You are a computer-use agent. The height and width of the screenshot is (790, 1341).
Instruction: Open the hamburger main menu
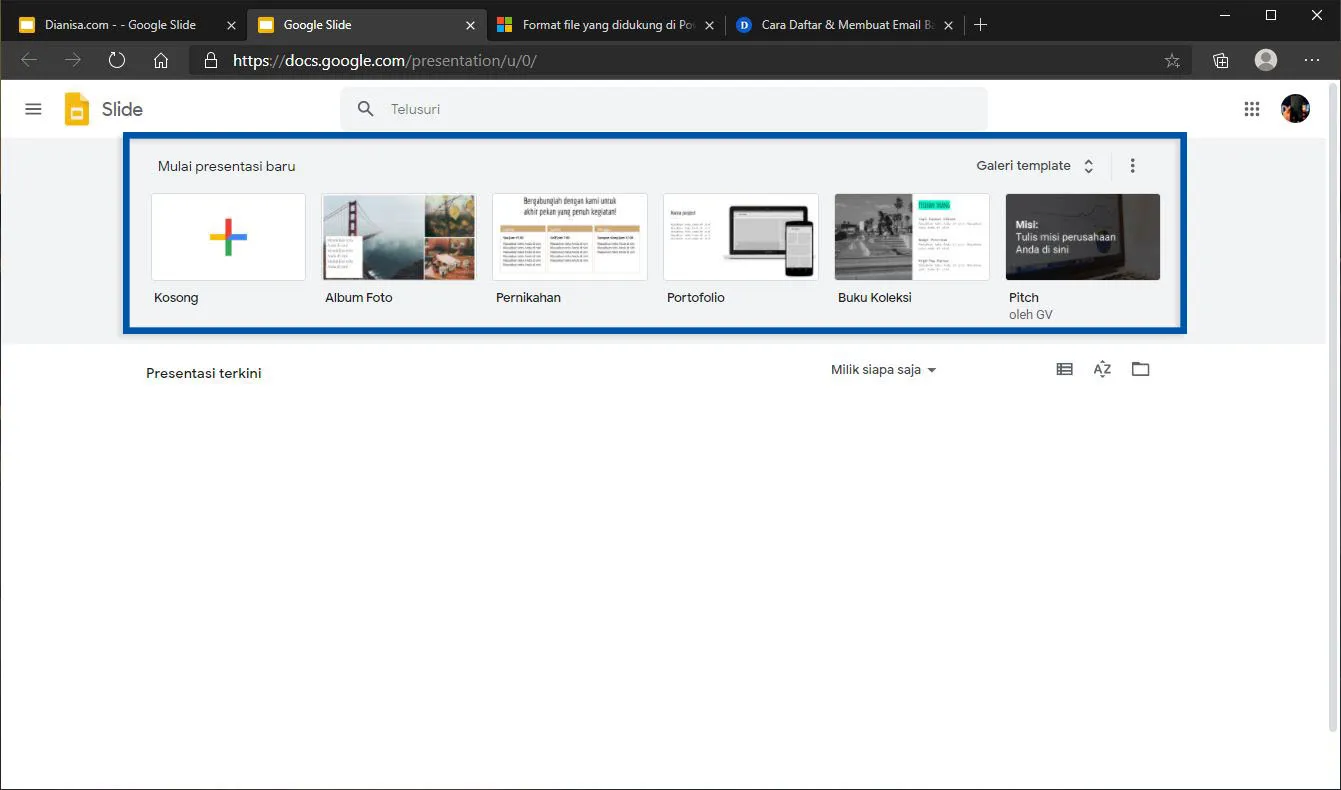coord(33,108)
